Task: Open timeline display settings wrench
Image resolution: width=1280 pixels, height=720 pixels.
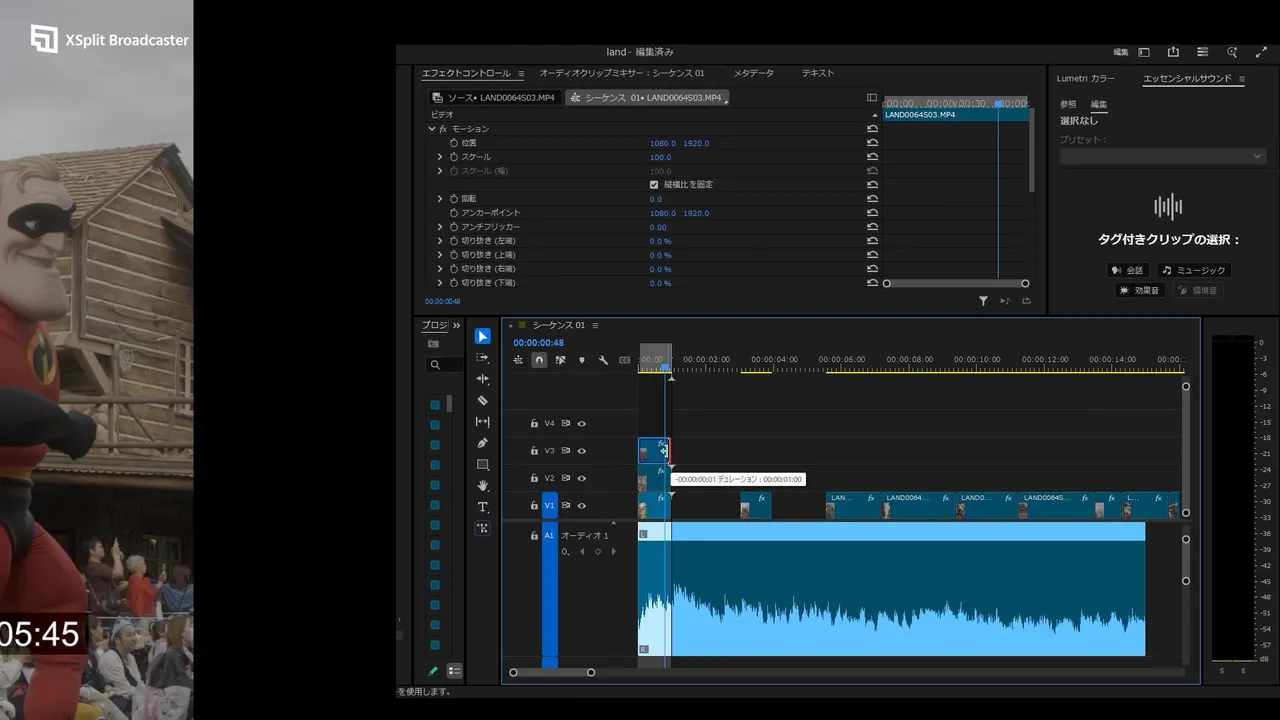Action: pyautogui.click(x=603, y=360)
